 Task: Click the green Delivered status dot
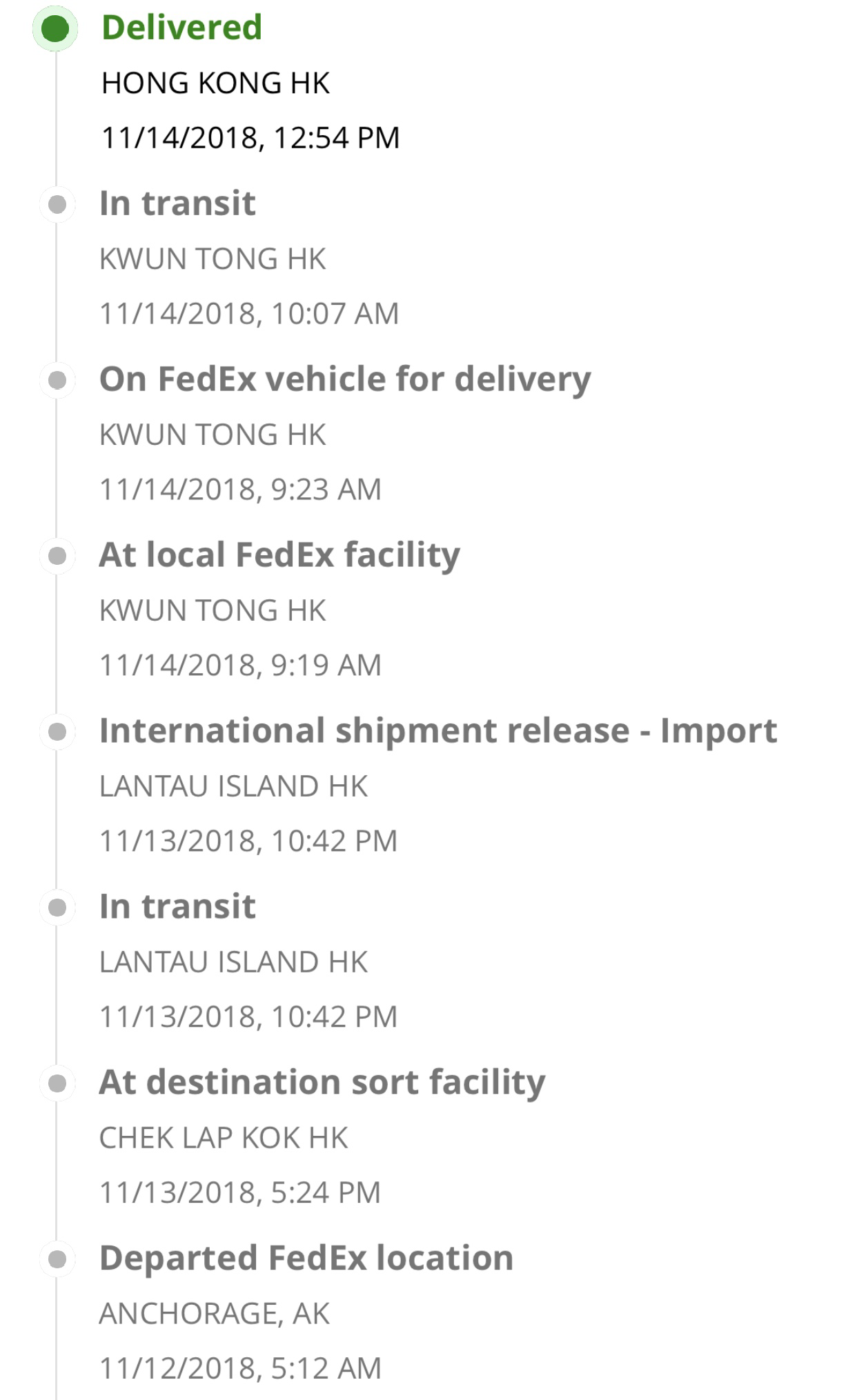click(55, 29)
